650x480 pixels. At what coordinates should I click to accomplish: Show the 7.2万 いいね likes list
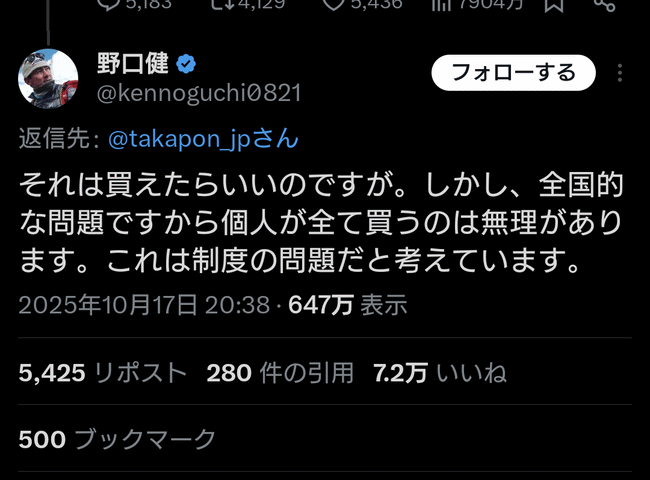tap(440, 372)
